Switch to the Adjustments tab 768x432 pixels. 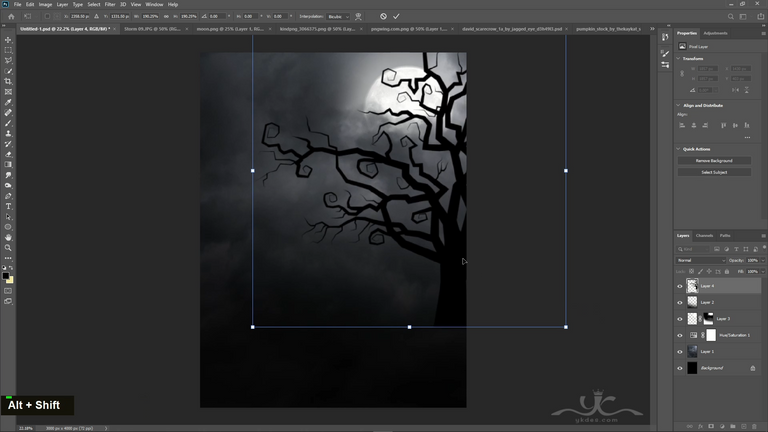click(x=715, y=33)
